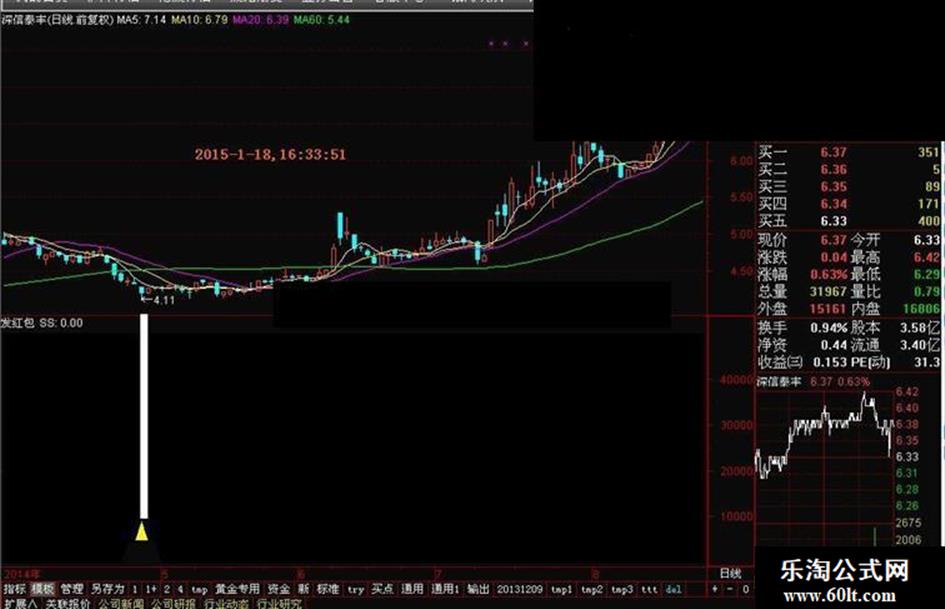Viewport: 945px width, 609px height.
Task: Switch to the 资金 template
Action: 278,589
